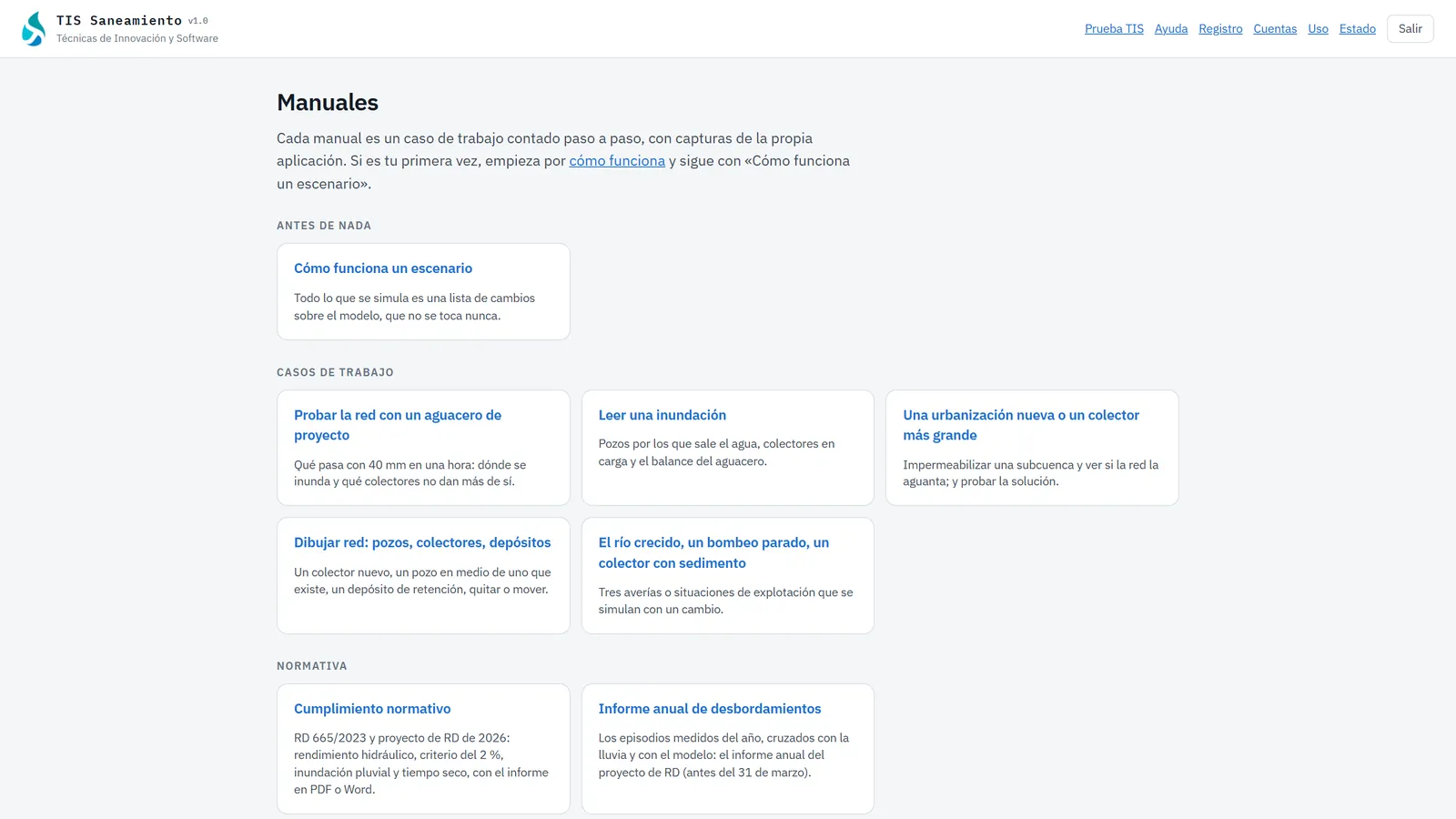
Task: Click the 'Manuales' page heading
Action: click(x=328, y=103)
